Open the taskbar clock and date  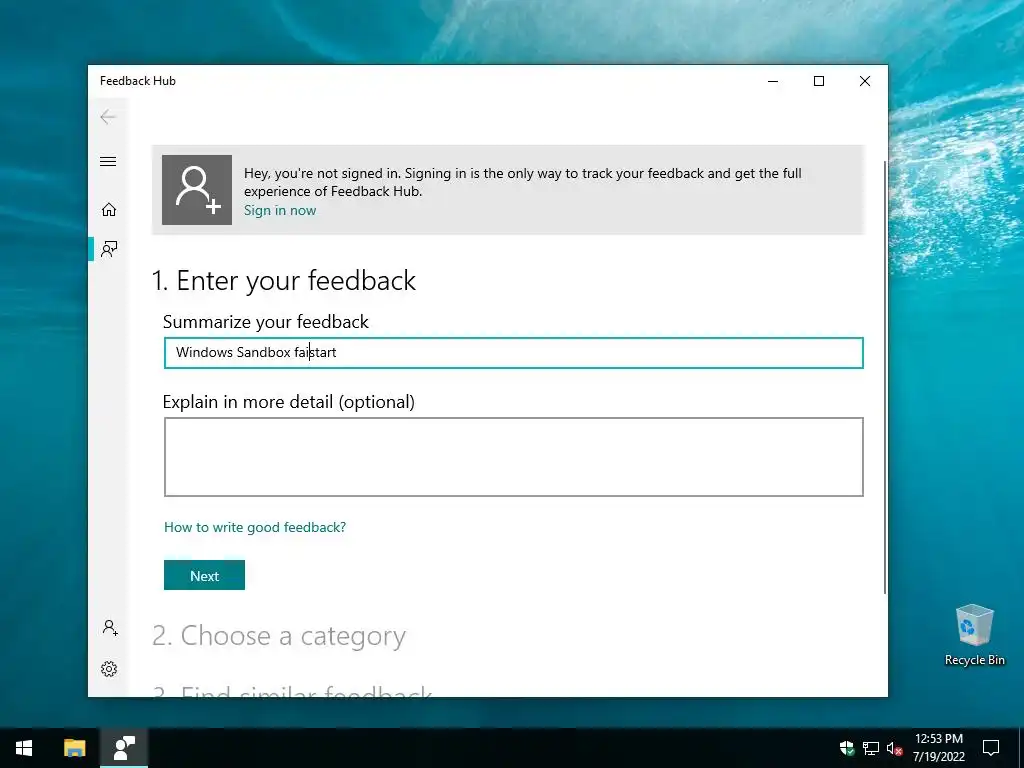point(938,748)
